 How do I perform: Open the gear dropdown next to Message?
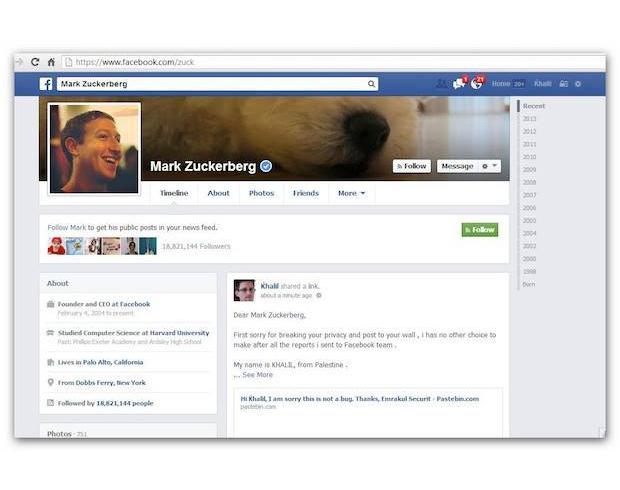point(490,166)
